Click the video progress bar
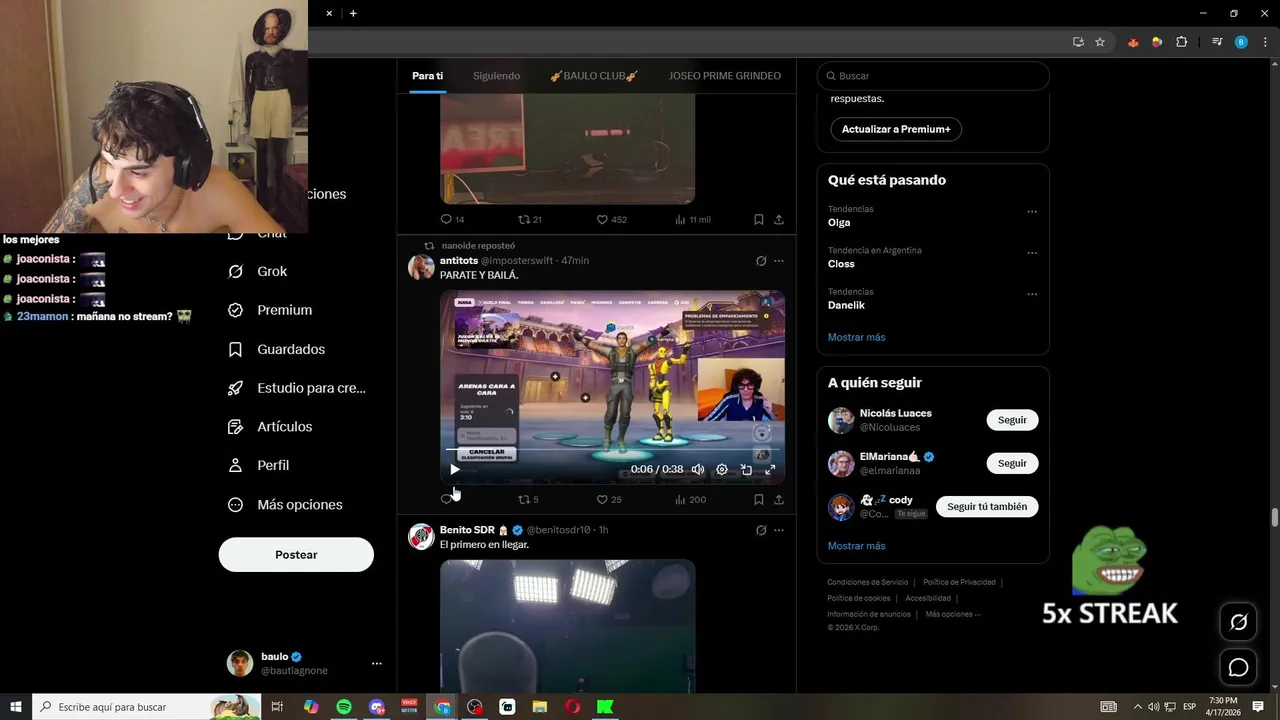 pos(612,450)
